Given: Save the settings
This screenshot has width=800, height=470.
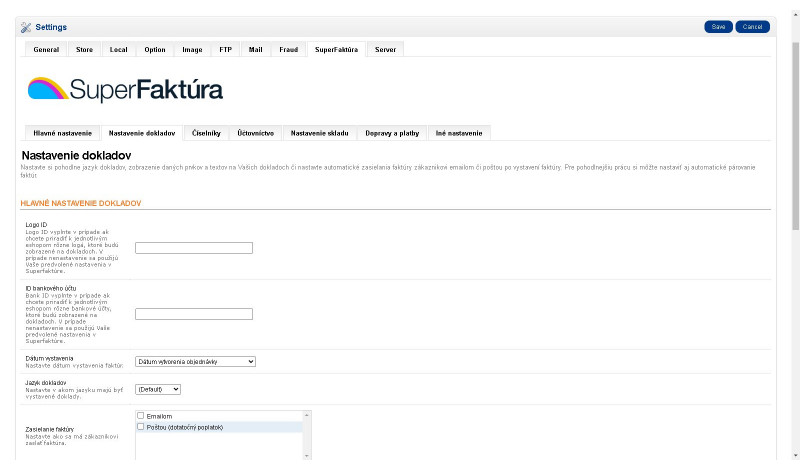Looking at the screenshot, I should pyautogui.click(x=718, y=27).
